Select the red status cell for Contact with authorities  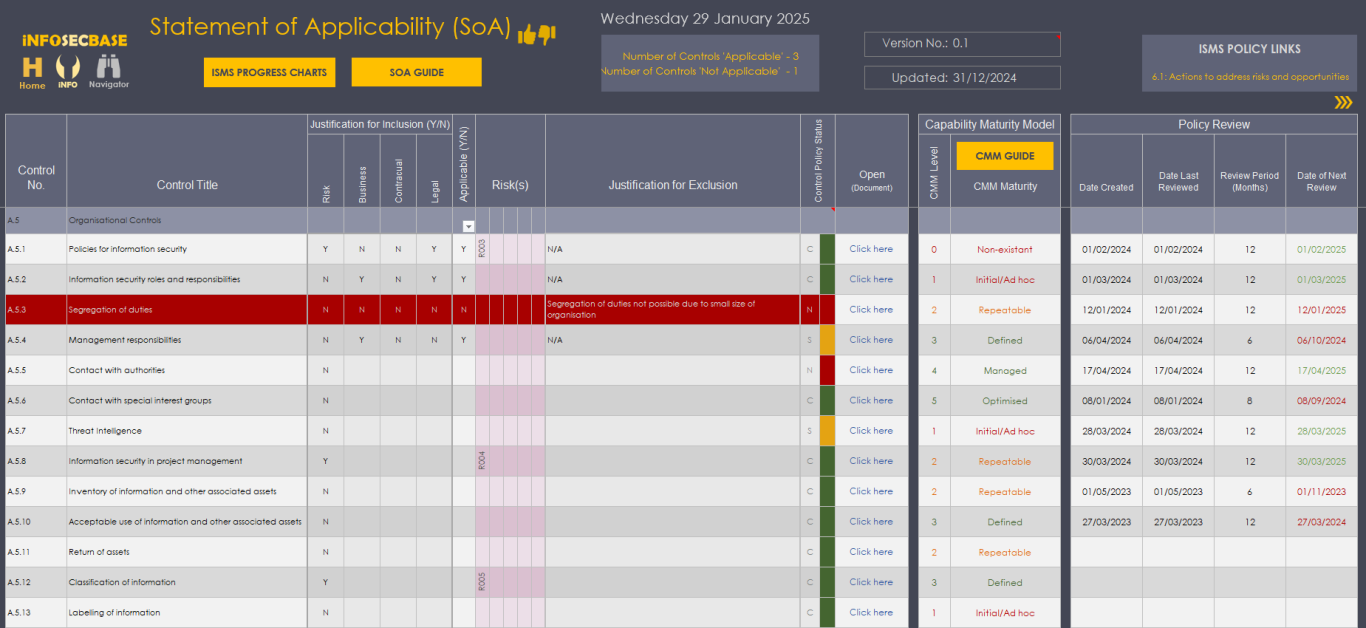coord(827,370)
